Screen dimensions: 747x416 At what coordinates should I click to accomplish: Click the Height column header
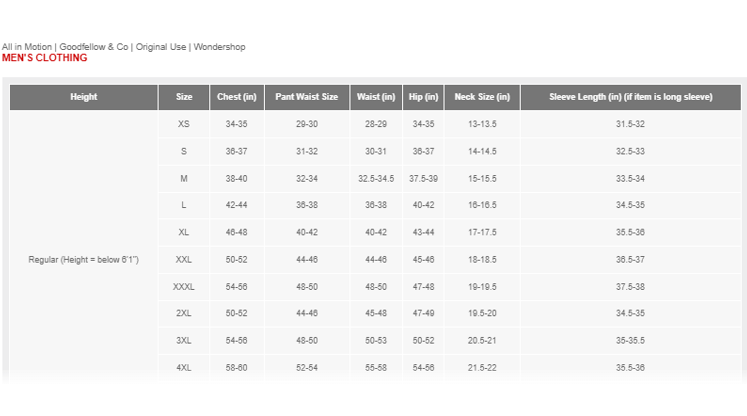(x=84, y=97)
